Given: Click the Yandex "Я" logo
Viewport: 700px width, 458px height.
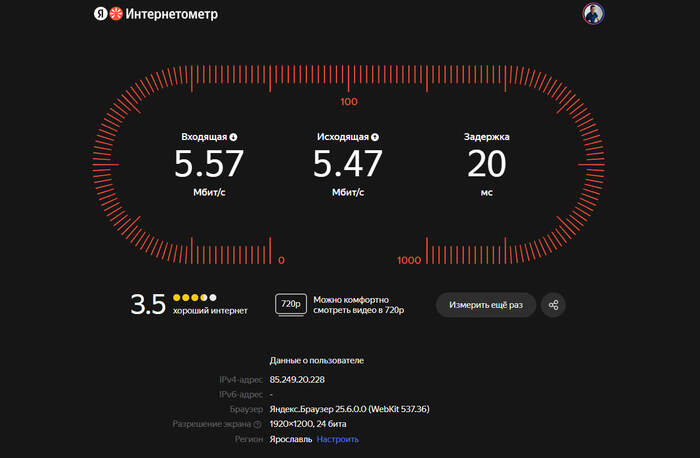Looking at the screenshot, I should point(100,14).
